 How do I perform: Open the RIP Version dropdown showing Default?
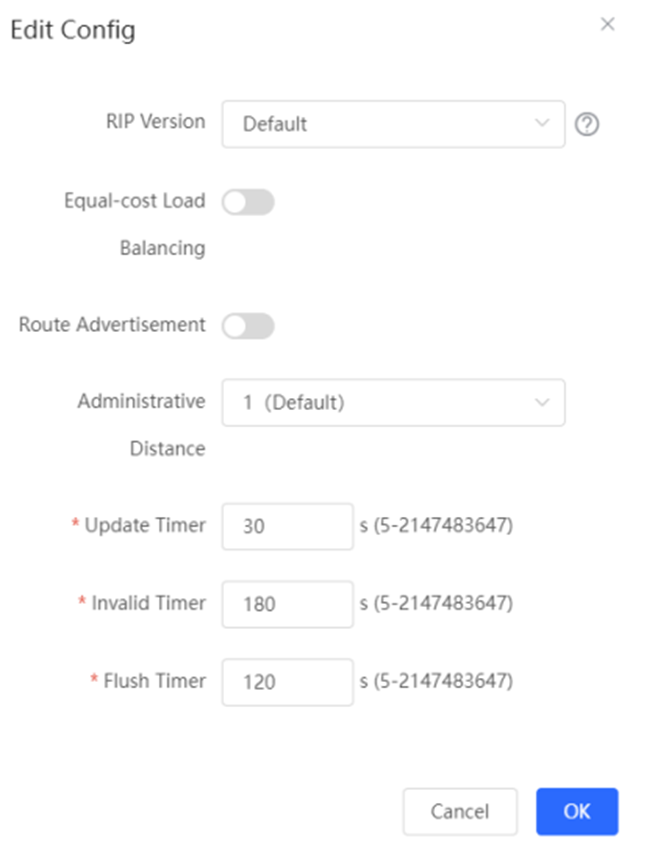(393, 124)
